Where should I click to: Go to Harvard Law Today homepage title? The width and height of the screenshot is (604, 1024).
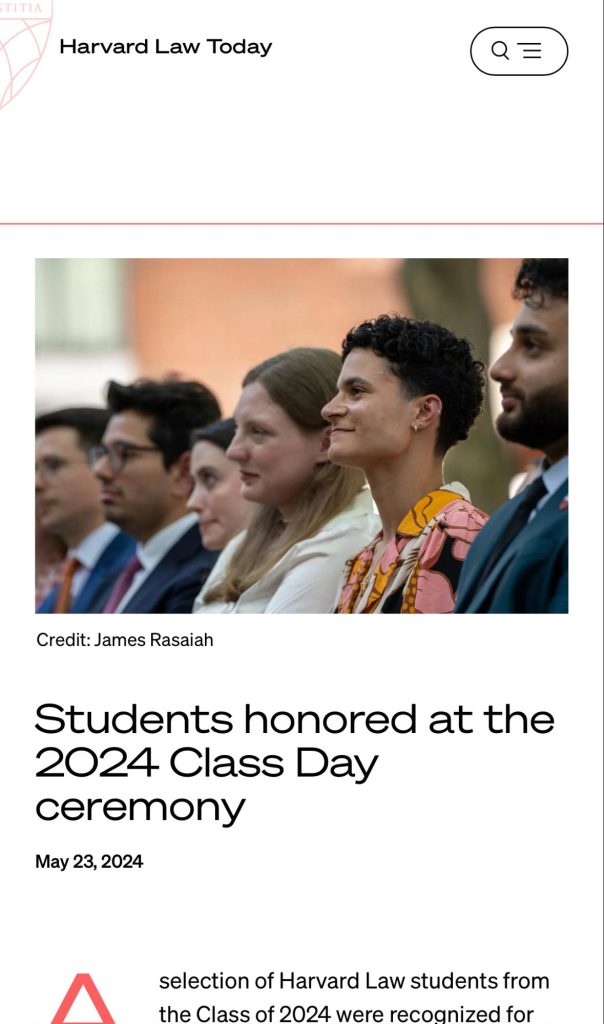166,47
